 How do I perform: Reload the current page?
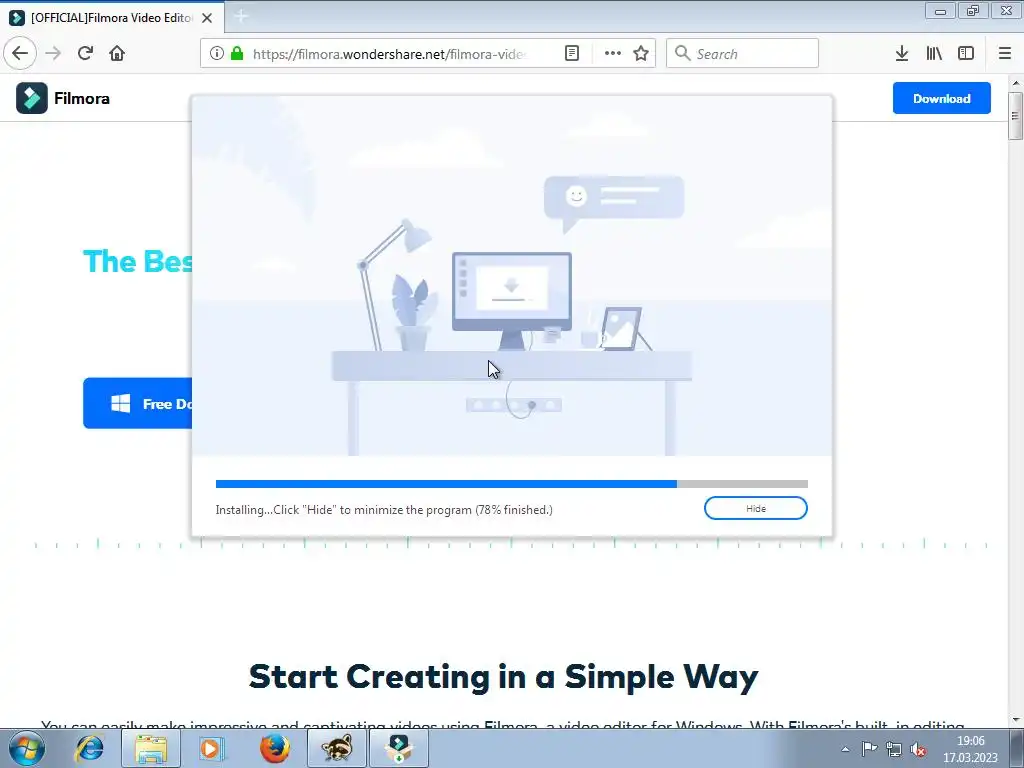[85, 53]
